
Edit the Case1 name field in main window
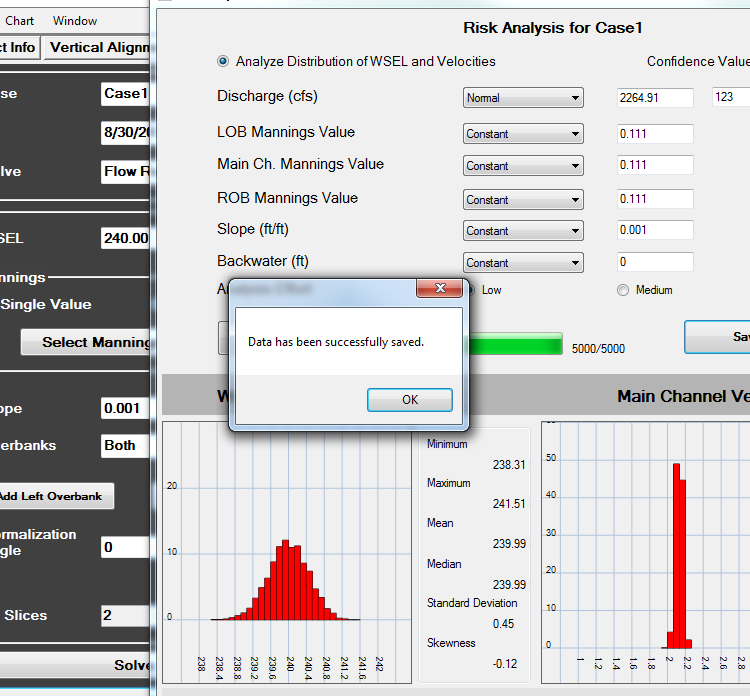click(x=125, y=94)
